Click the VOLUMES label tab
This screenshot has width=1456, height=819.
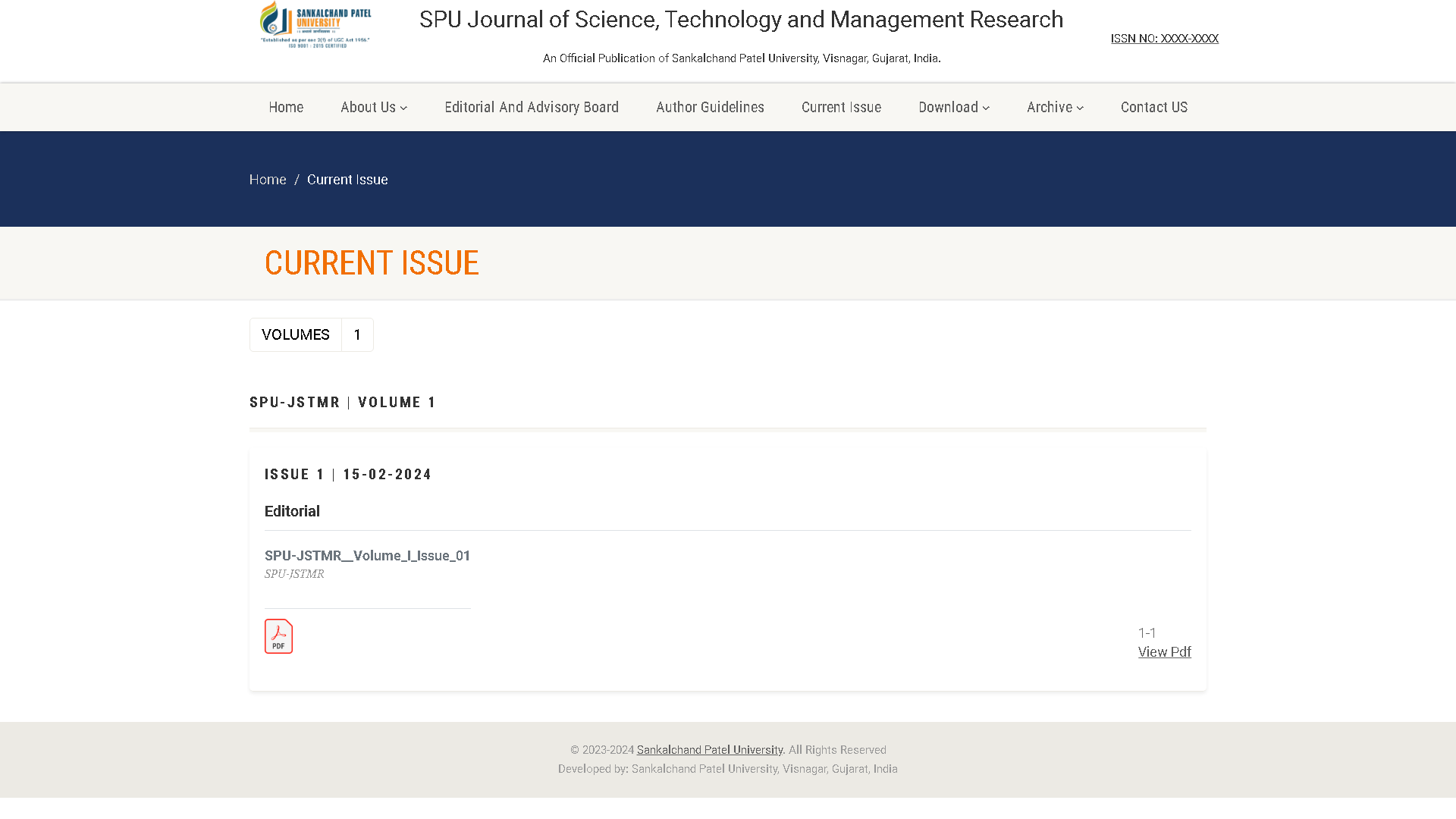click(296, 334)
